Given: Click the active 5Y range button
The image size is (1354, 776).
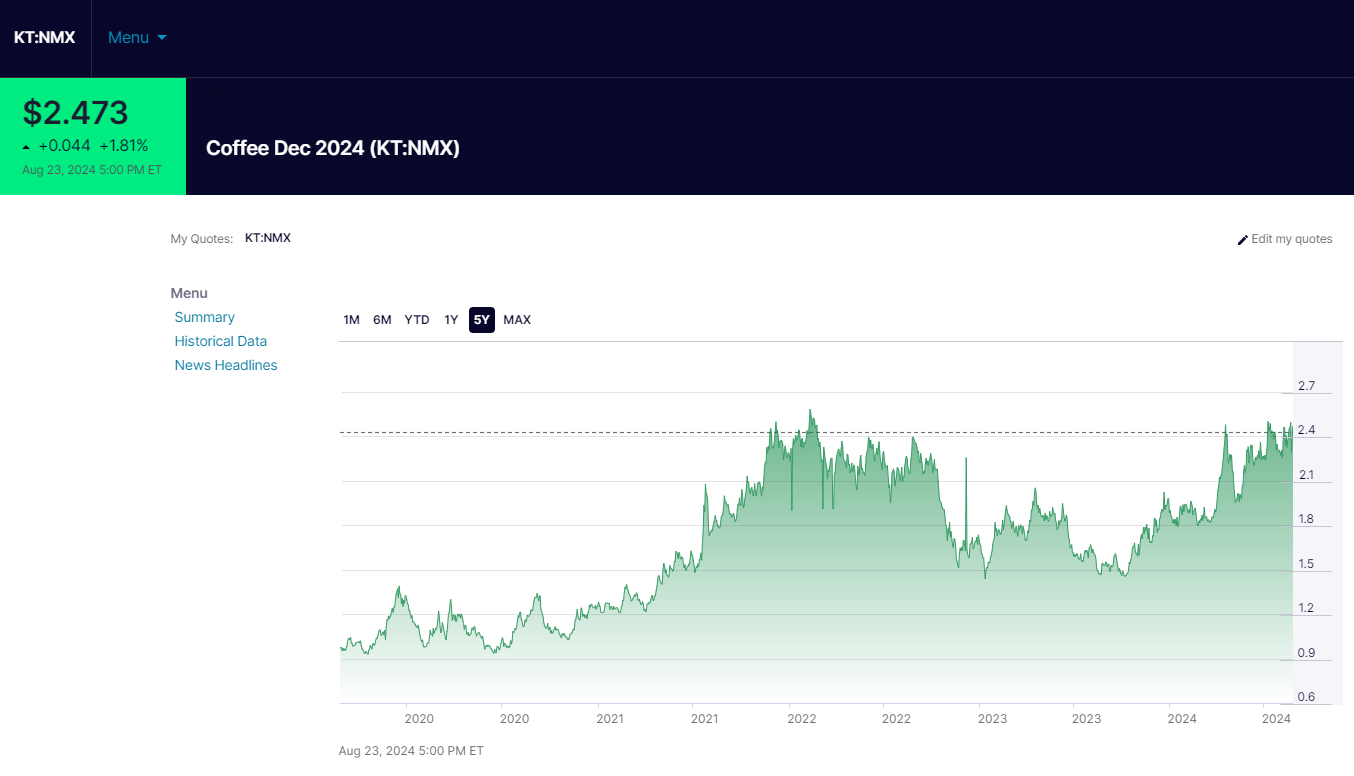Looking at the screenshot, I should [482, 320].
